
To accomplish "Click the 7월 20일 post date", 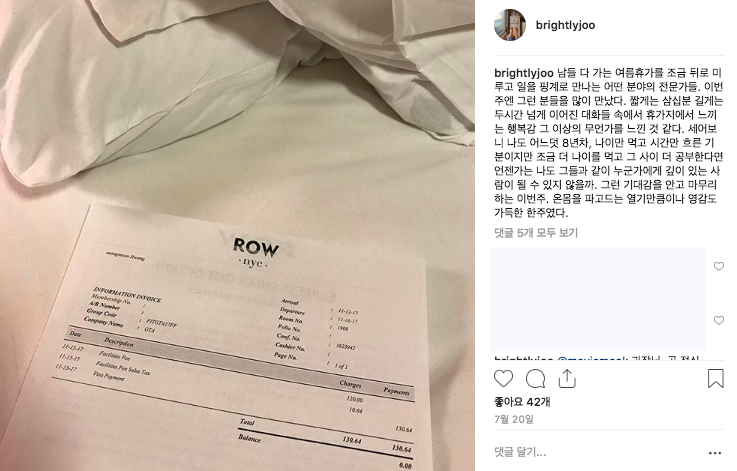I will [514, 419].
